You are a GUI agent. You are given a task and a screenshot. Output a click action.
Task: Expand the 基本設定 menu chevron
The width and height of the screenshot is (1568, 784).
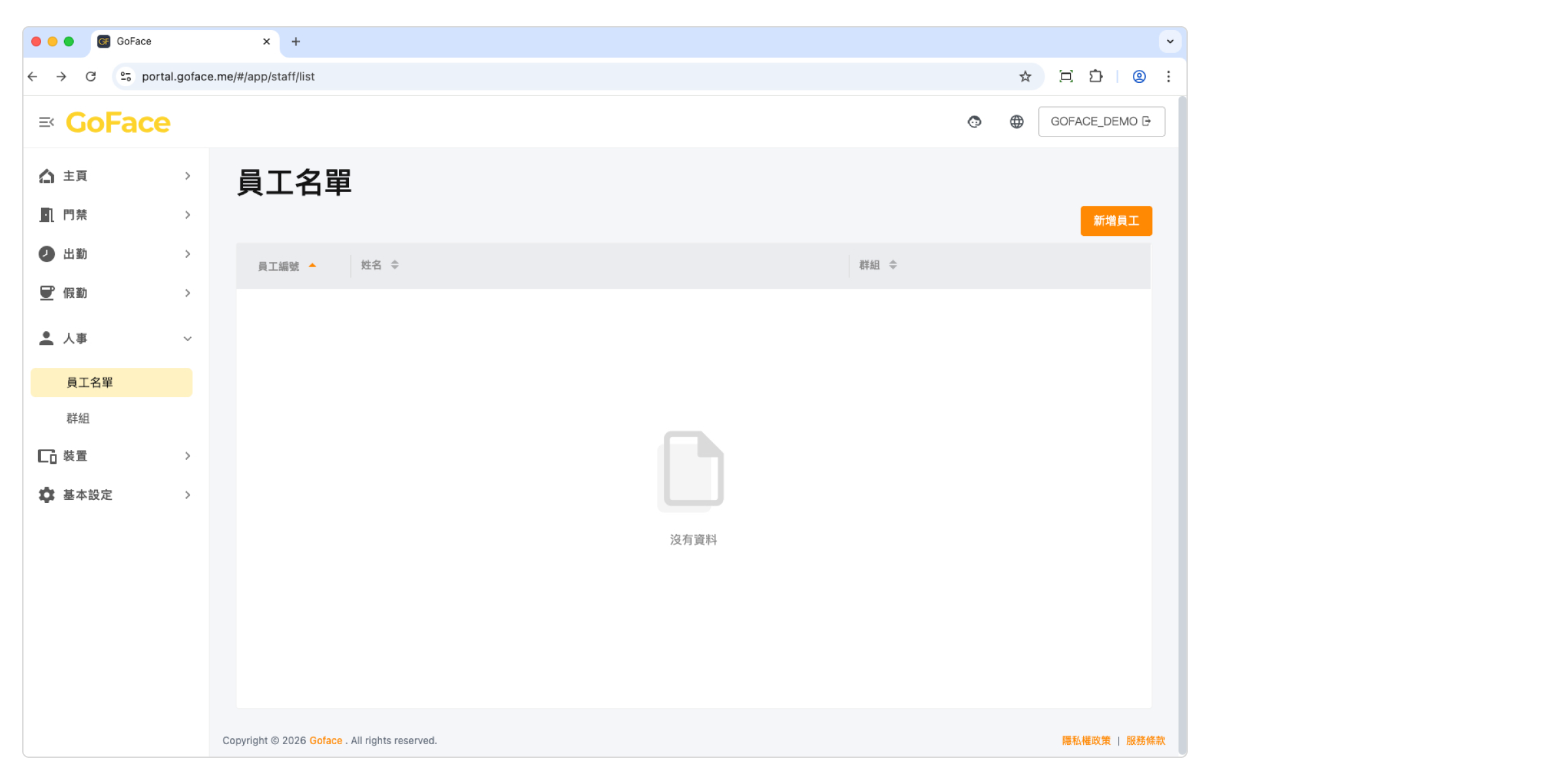click(188, 495)
